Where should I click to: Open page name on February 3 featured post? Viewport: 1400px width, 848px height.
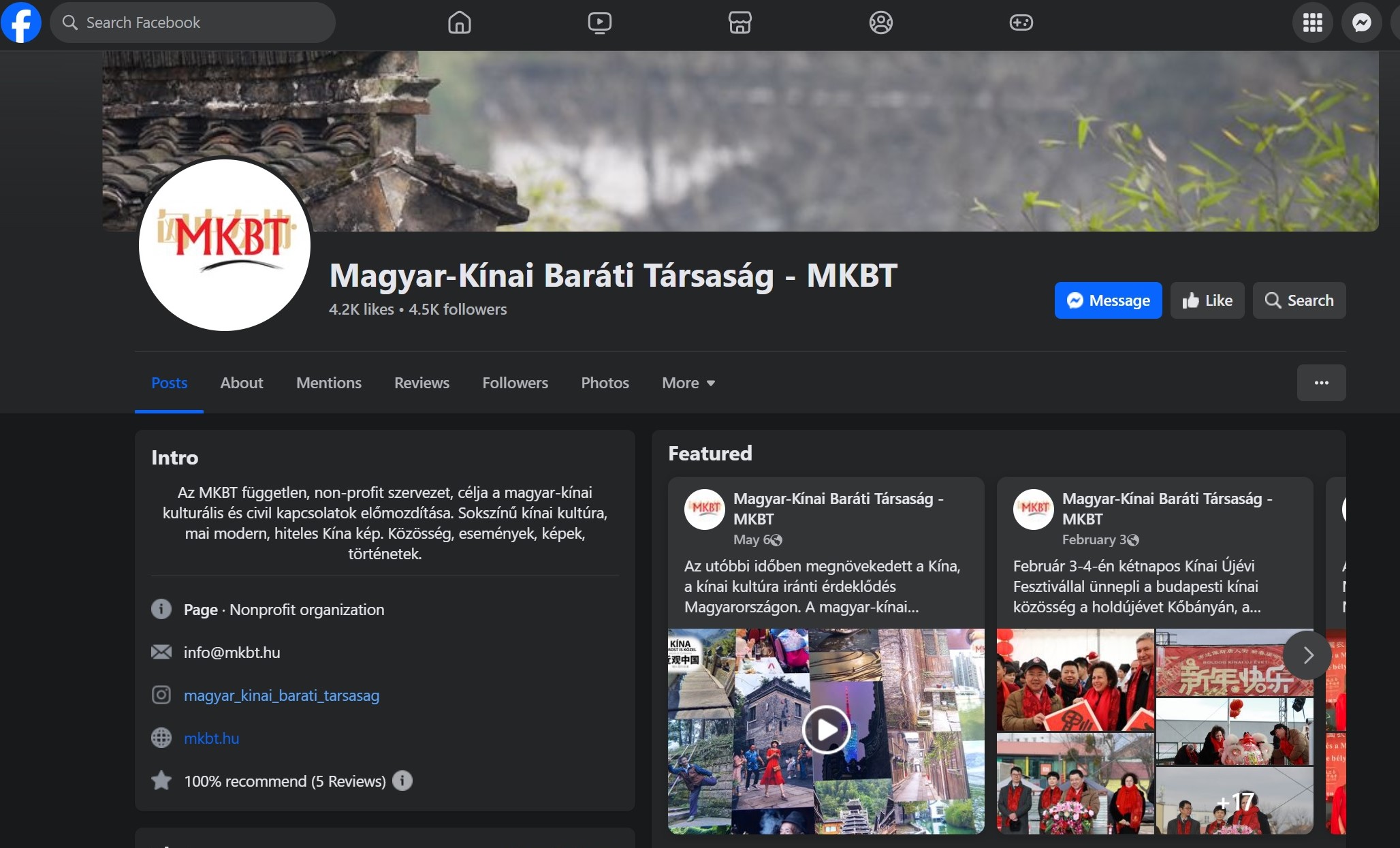pyautogui.click(x=1167, y=509)
